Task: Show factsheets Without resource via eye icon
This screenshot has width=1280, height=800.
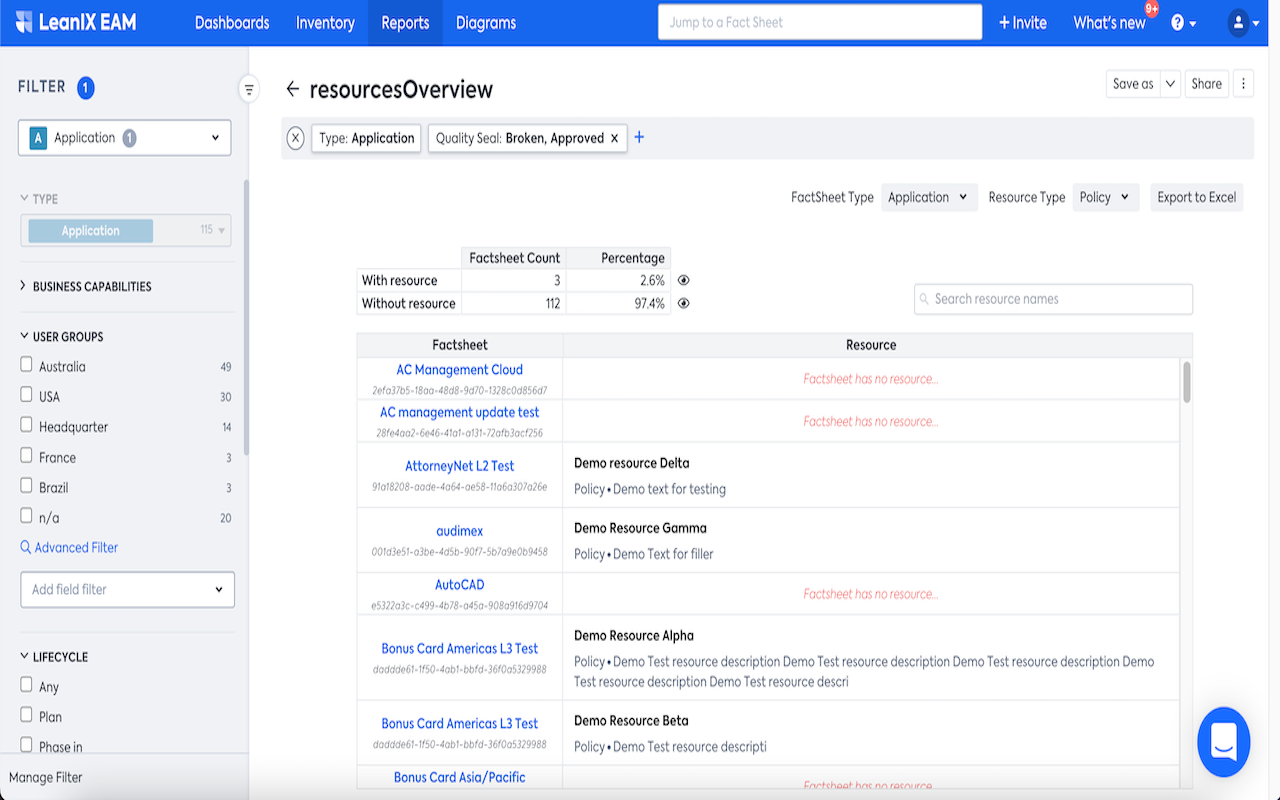Action: click(684, 304)
